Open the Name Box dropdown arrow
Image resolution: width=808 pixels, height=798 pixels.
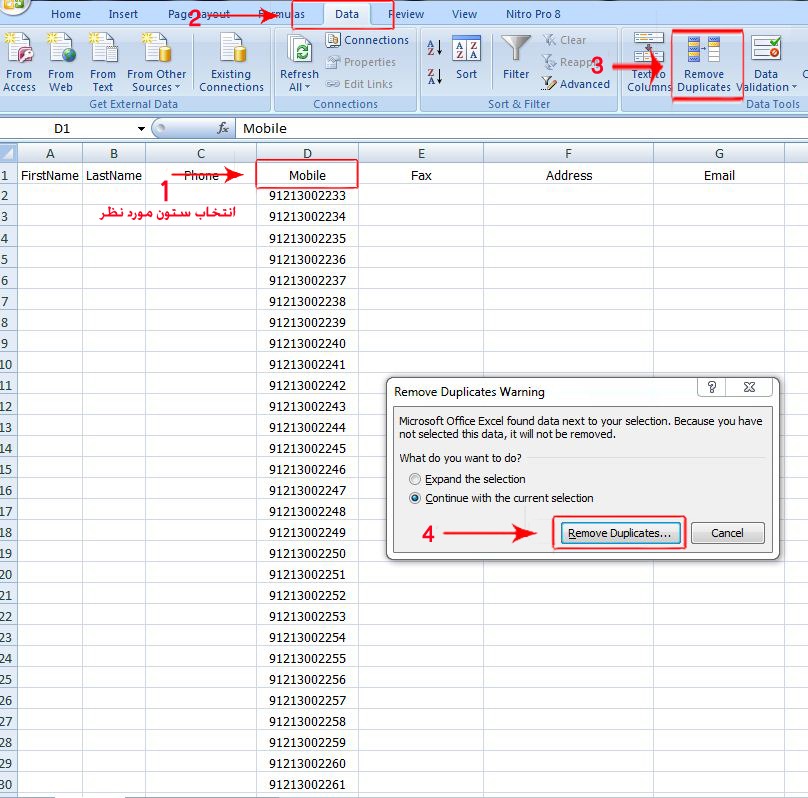pos(141,128)
